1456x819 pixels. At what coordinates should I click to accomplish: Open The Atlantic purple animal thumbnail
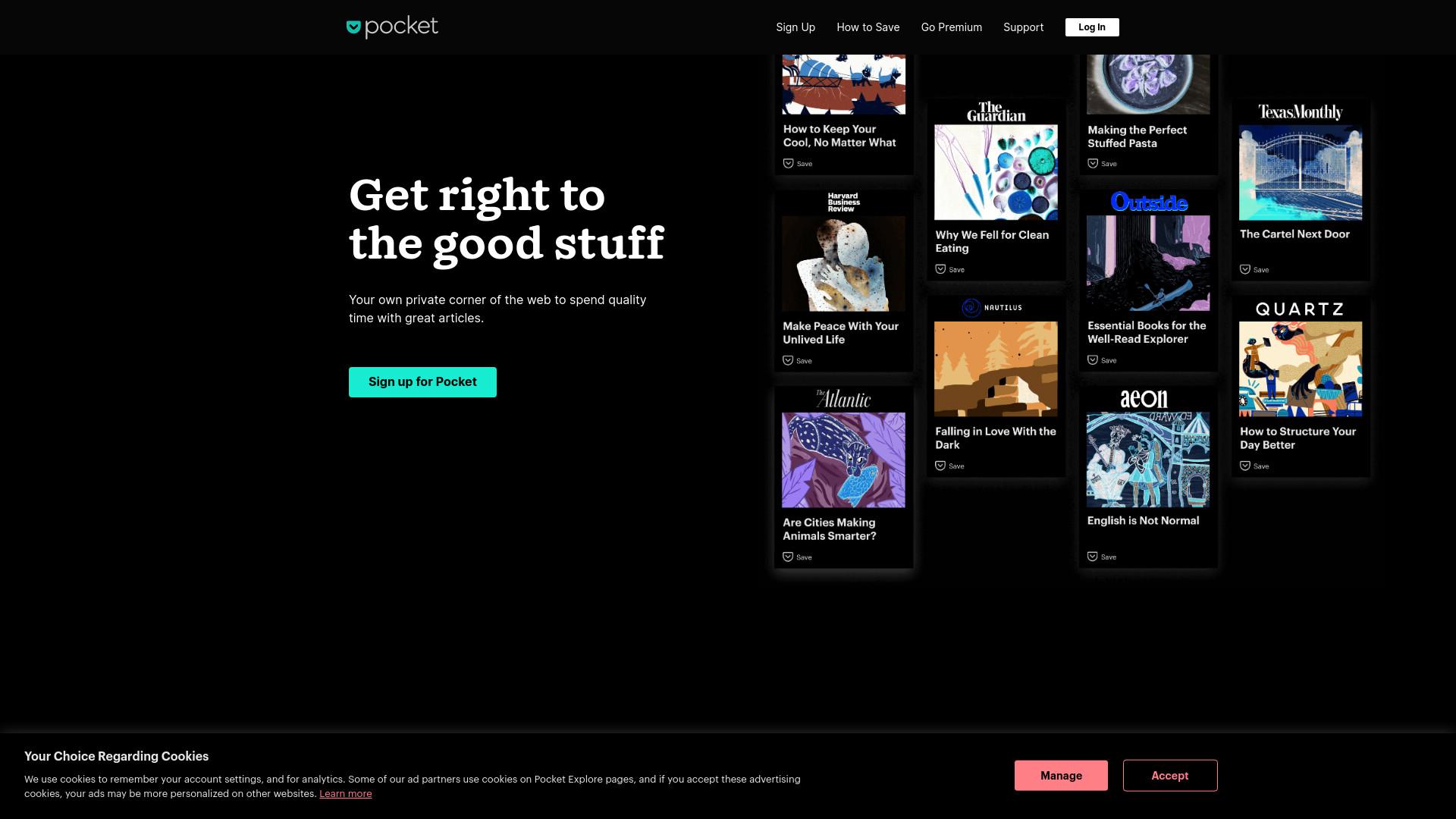pyautogui.click(x=843, y=460)
